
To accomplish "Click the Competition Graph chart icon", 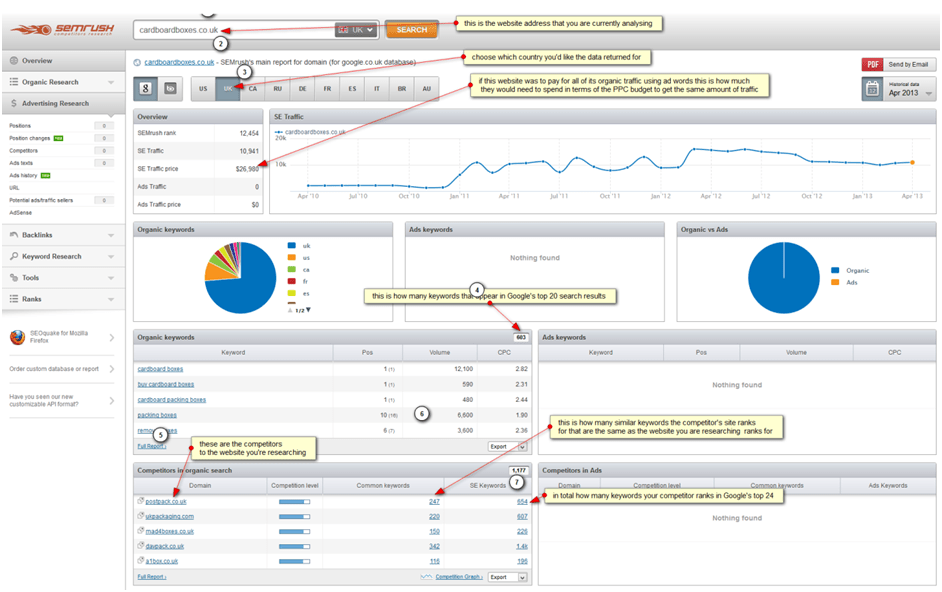I will [426, 577].
